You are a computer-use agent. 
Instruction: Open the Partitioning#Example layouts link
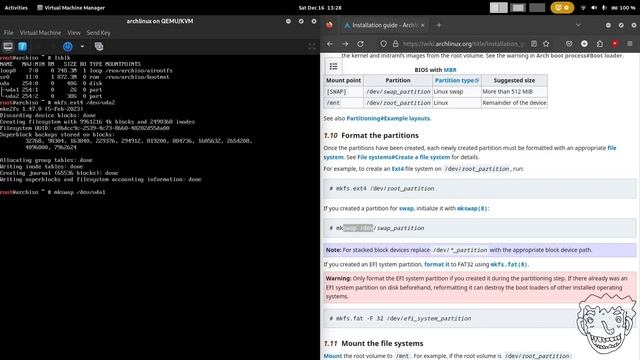point(388,118)
